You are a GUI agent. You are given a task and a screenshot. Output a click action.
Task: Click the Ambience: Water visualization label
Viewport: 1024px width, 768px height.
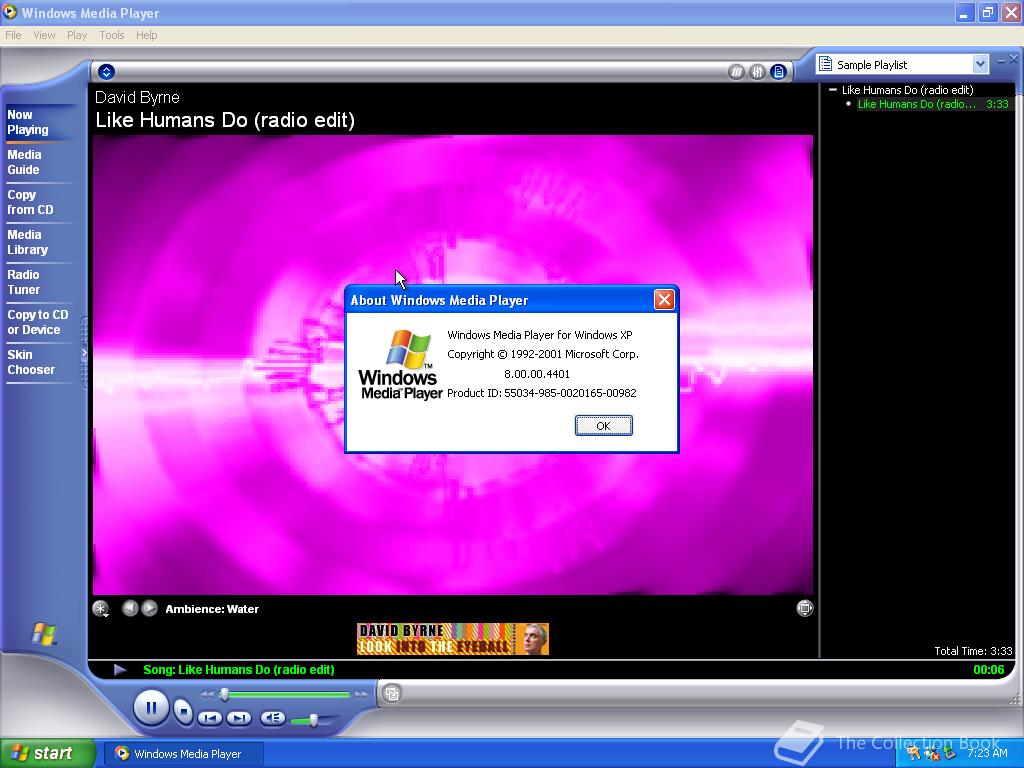212,609
